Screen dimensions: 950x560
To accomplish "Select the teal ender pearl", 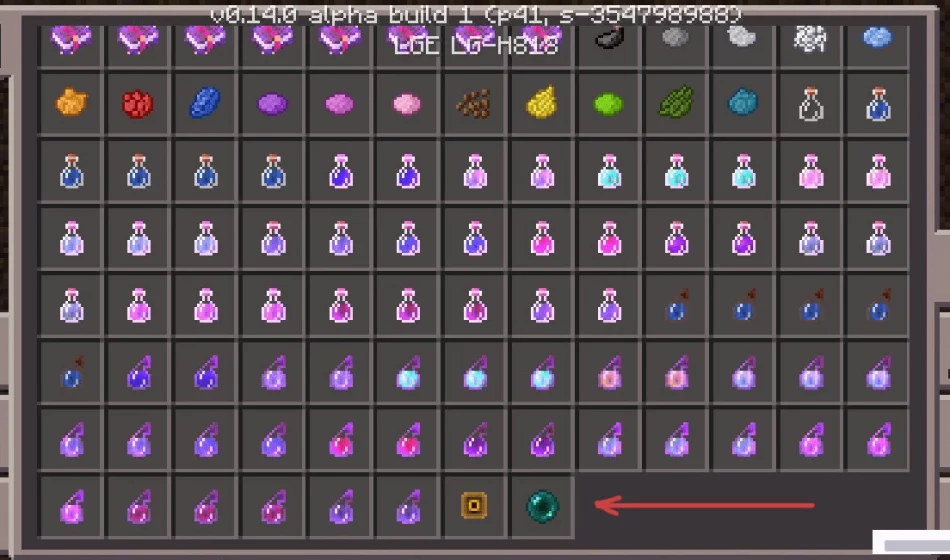I will point(542,506).
